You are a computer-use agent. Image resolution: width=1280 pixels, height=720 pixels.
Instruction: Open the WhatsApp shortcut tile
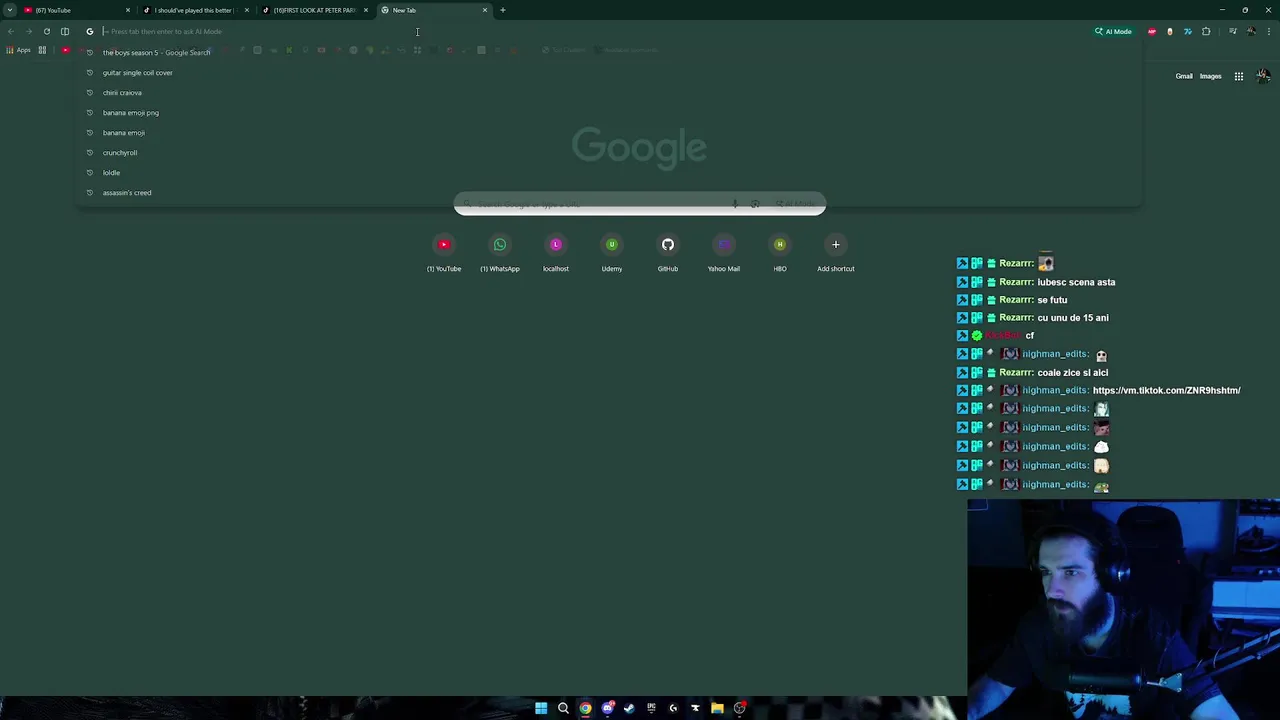click(500, 253)
